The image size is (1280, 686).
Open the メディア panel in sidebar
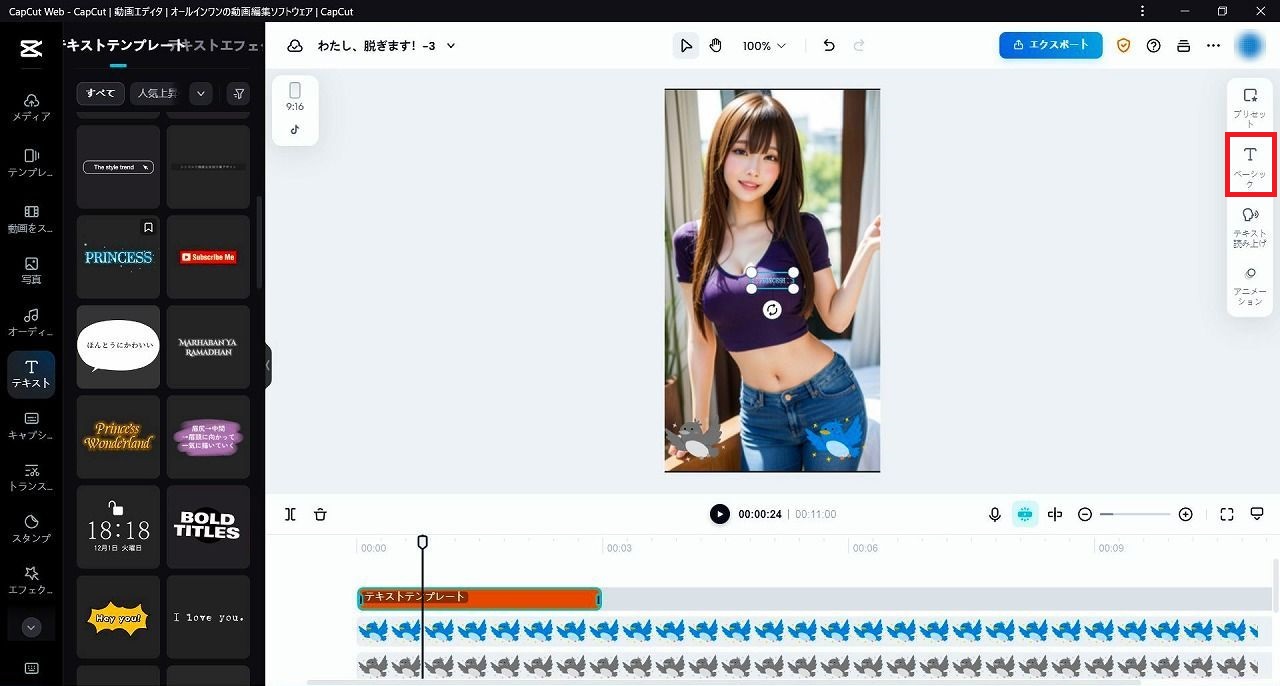pyautogui.click(x=31, y=107)
